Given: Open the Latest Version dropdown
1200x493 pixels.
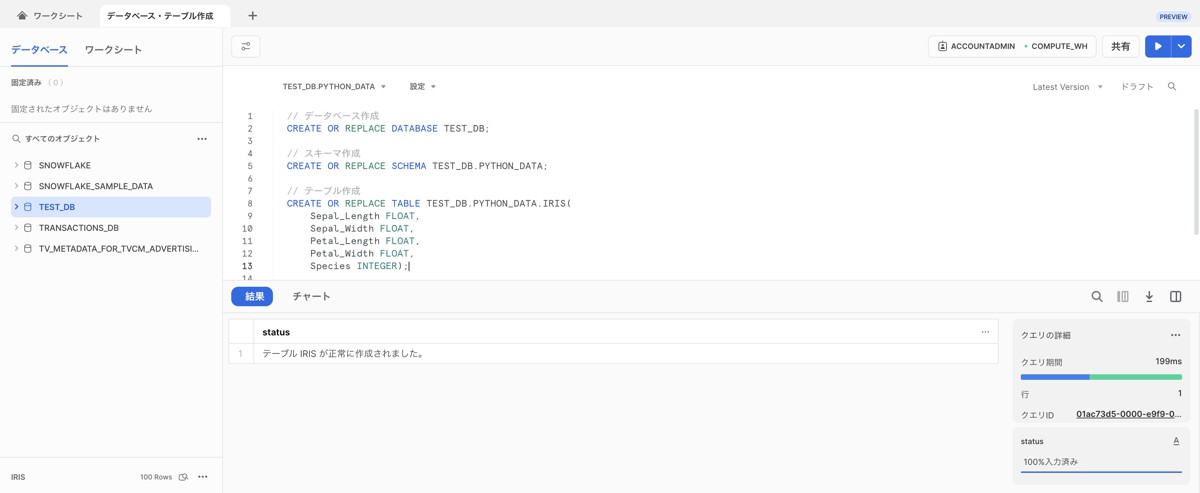Looking at the screenshot, I should click(x=1067, y=87).
